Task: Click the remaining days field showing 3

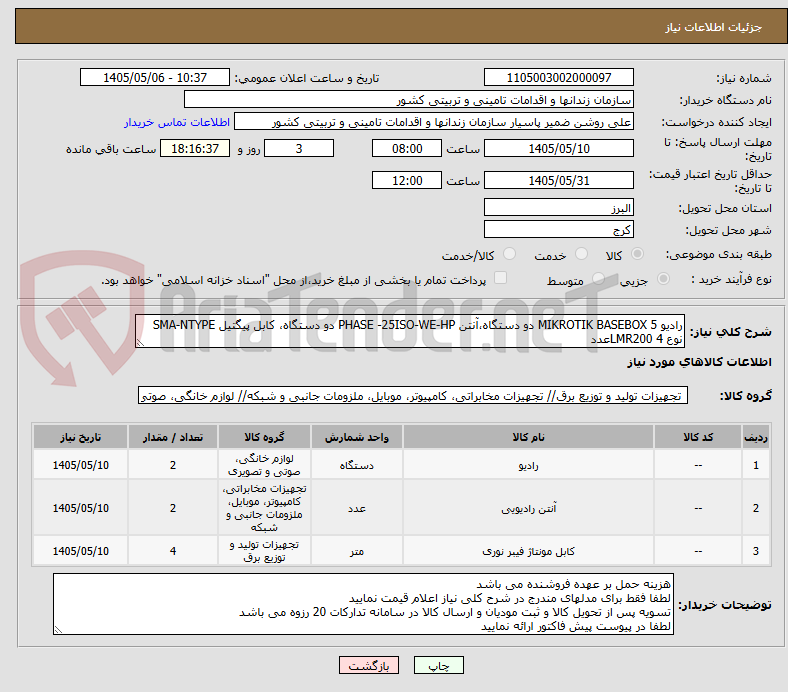Action: click(299, 148)
